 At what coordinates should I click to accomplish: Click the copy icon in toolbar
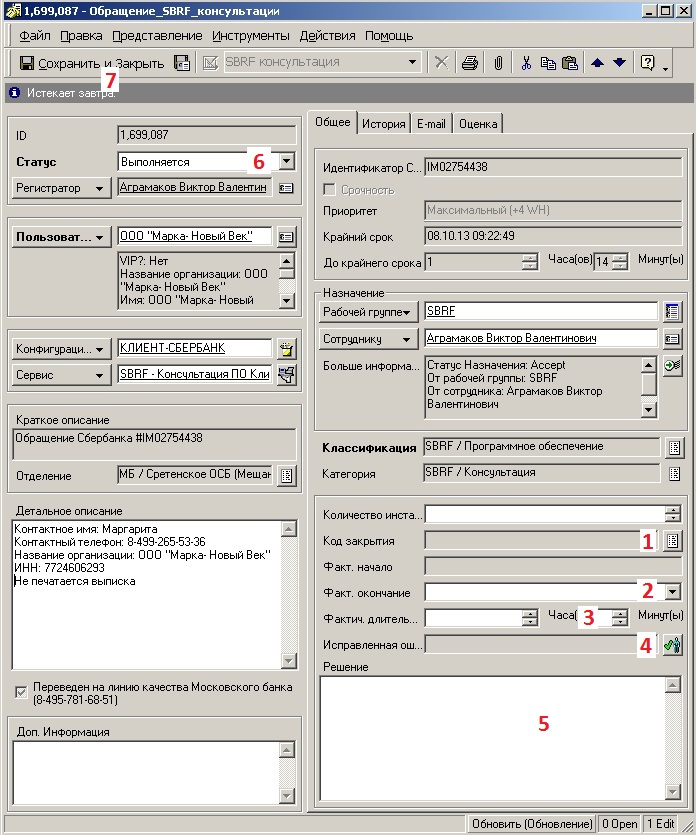pyautogui.click(x=547, y=63)
